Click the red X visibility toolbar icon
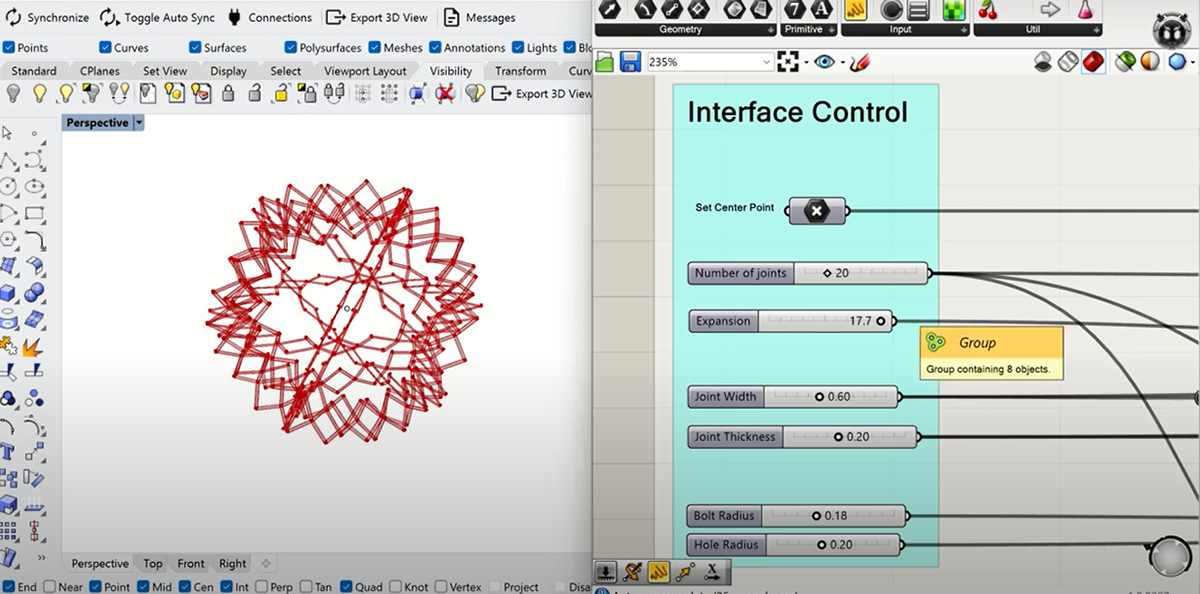The height and width of the screenshot is (594, 1200). click(x=446, y=94)
